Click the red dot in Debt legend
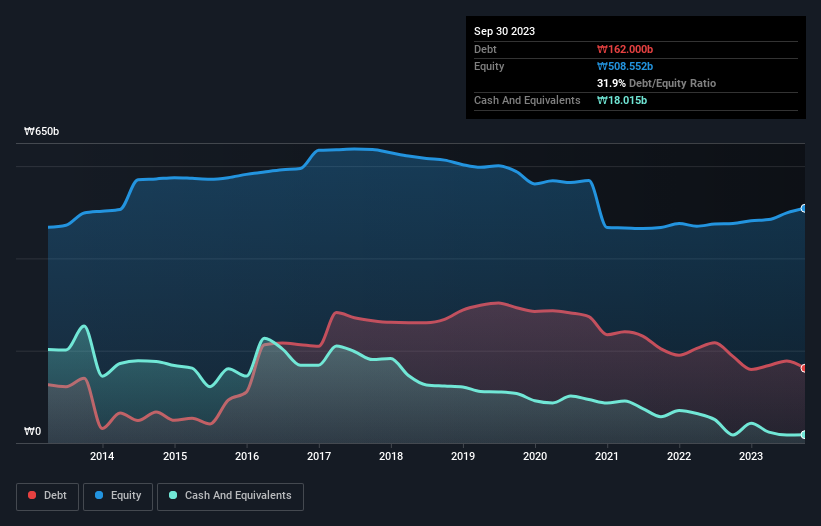This screenshot has height=526, width=821. coord(34,495)
